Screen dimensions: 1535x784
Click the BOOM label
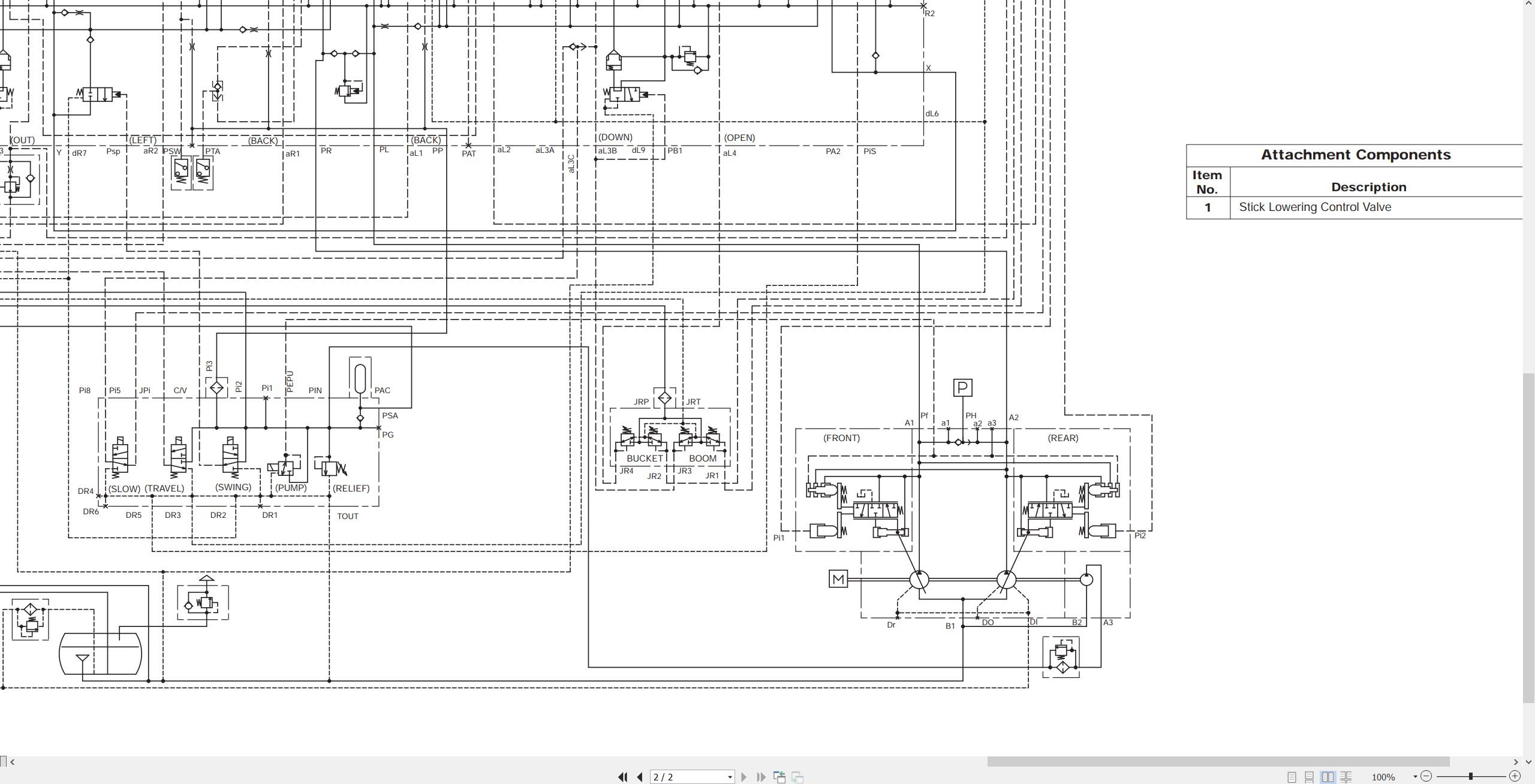[x=703, y=459]
